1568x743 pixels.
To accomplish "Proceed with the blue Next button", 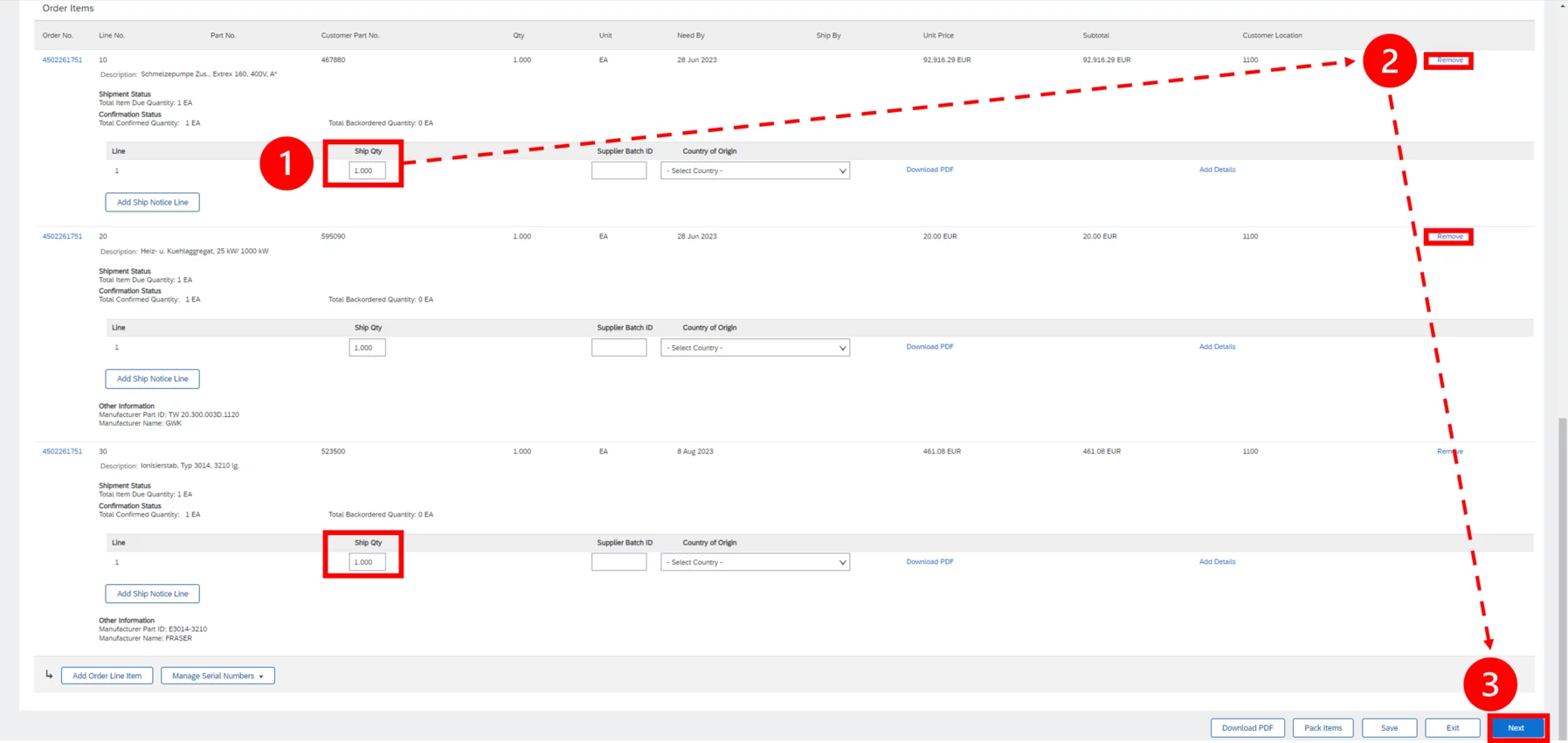I will click(x=1516, y=728).
